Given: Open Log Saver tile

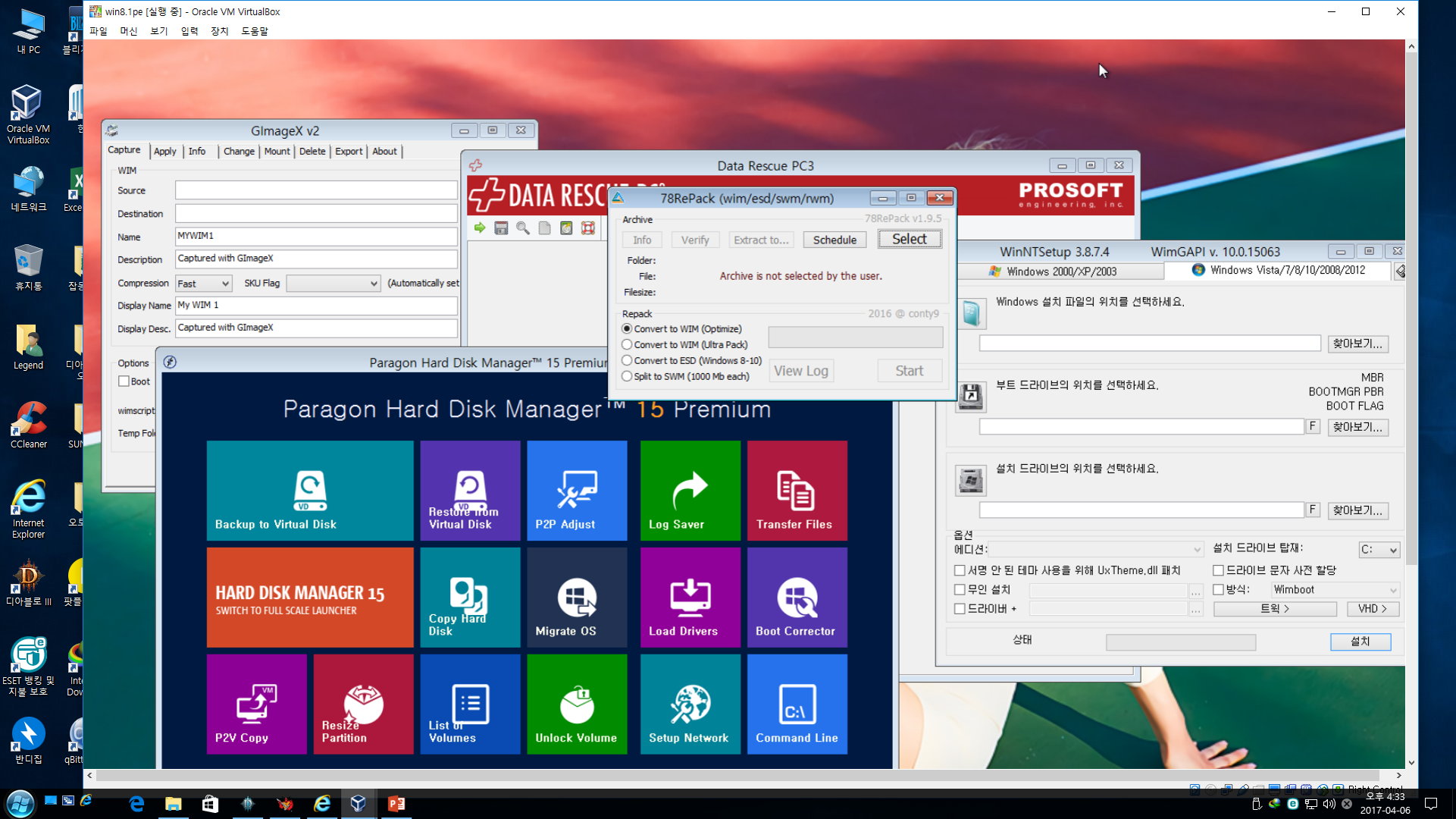Looking at the screenshot, I should tap(690, 491).
